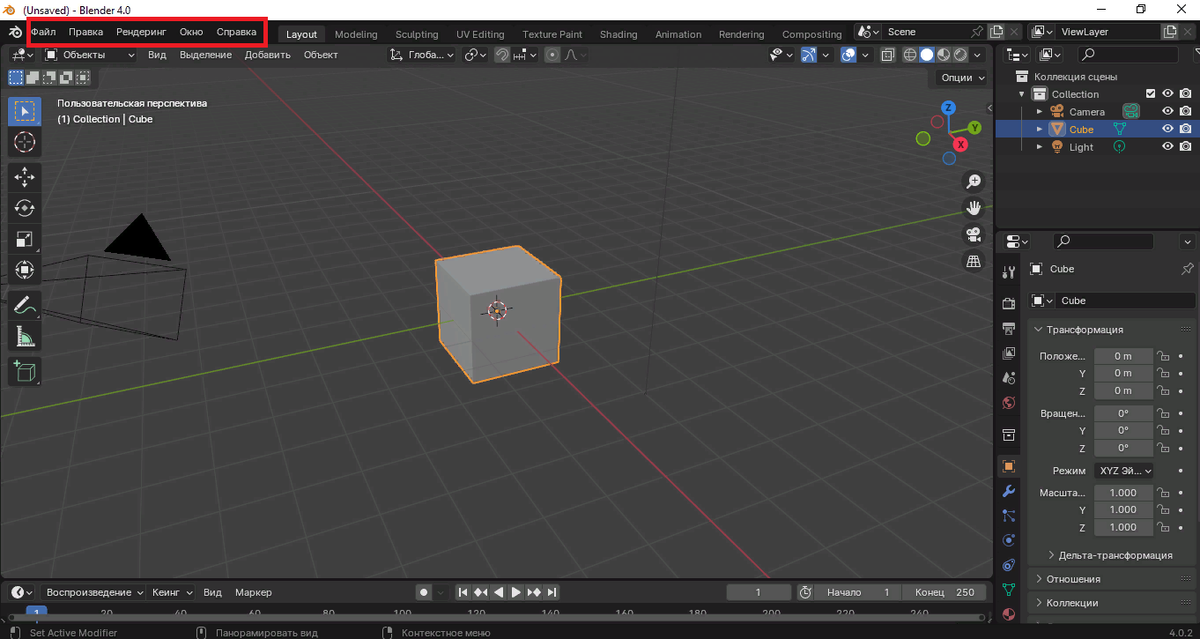This screenshot has height=639, width=1200.
Task: Open the Material properties tab
Action: click(x=1009, y=614)
